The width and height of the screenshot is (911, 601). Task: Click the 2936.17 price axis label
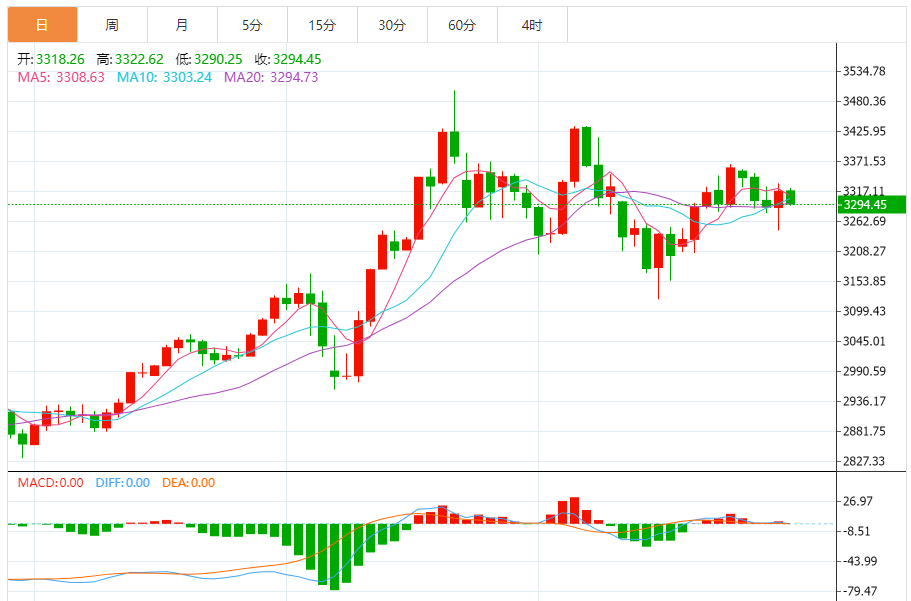tap(864, 401)
